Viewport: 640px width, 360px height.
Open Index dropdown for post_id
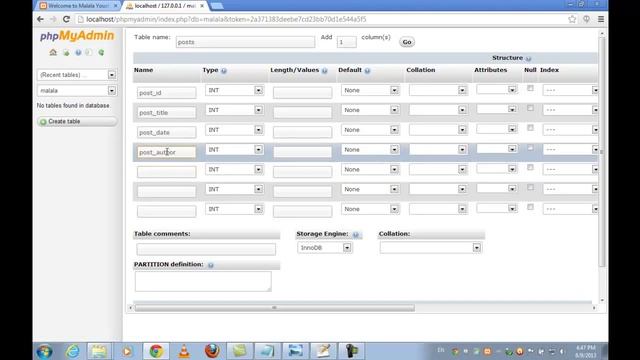[571, 90]
